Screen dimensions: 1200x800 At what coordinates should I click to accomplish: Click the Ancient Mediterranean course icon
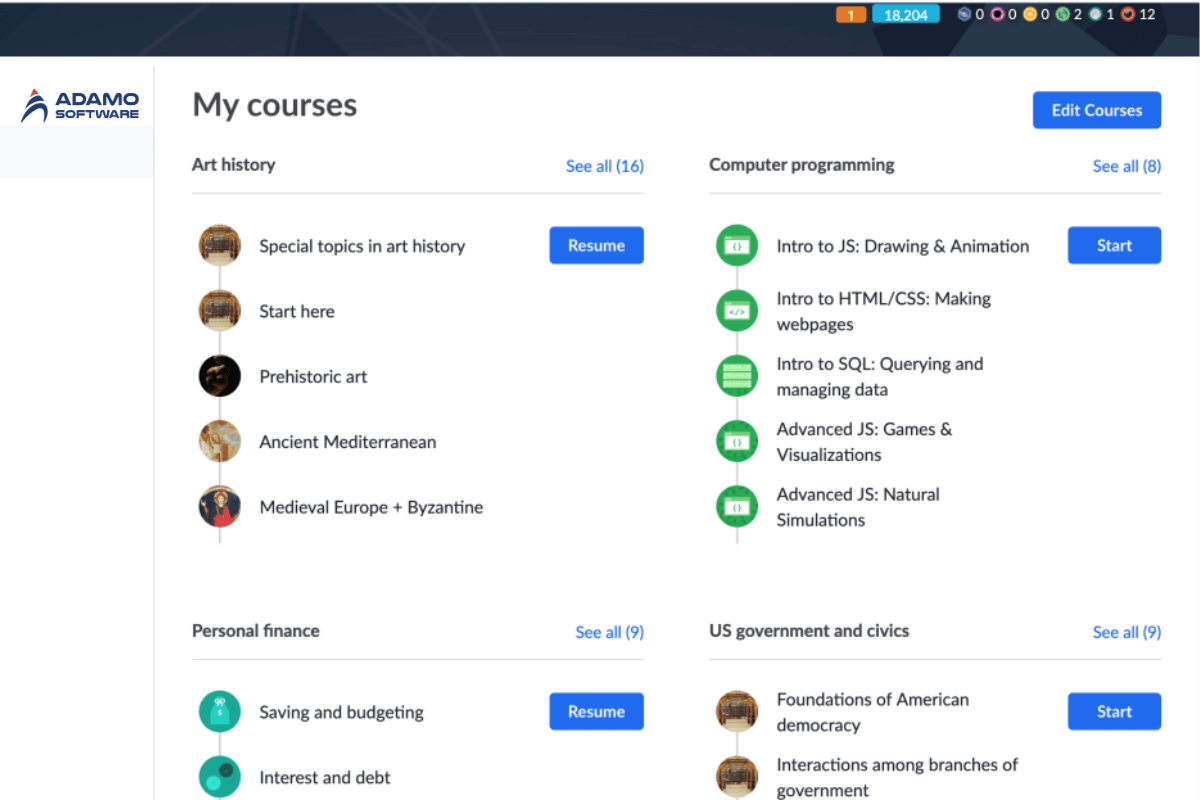pos(219,442)
